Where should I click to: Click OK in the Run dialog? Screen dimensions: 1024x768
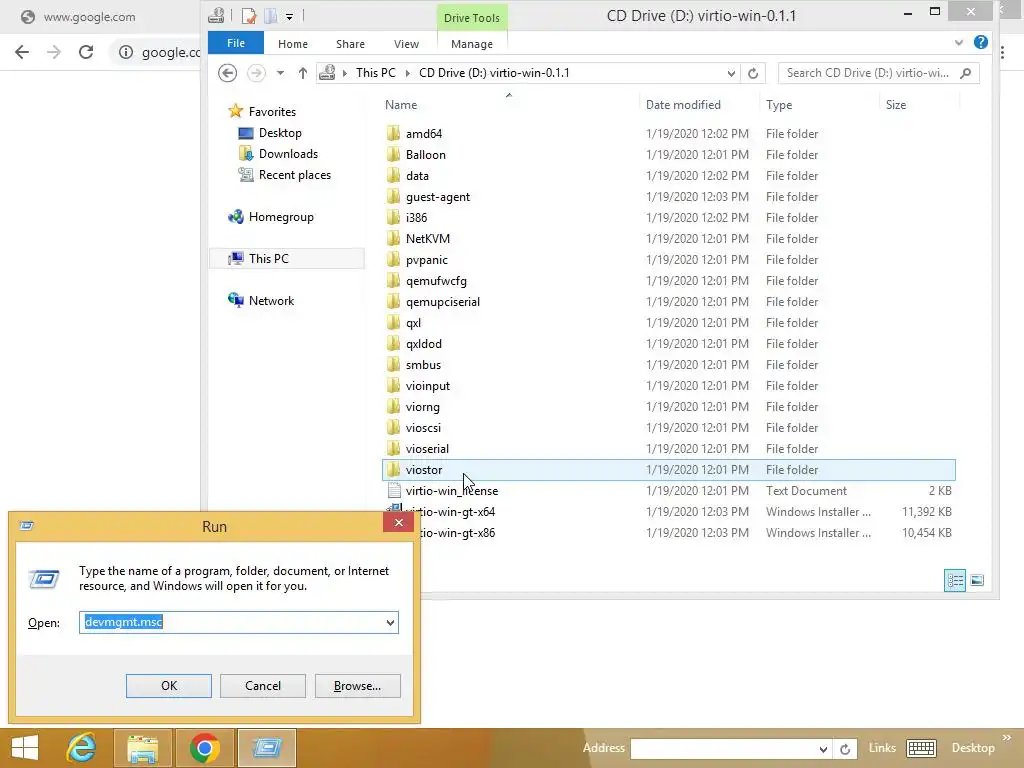pyautogui.click(x=168, y=686)
